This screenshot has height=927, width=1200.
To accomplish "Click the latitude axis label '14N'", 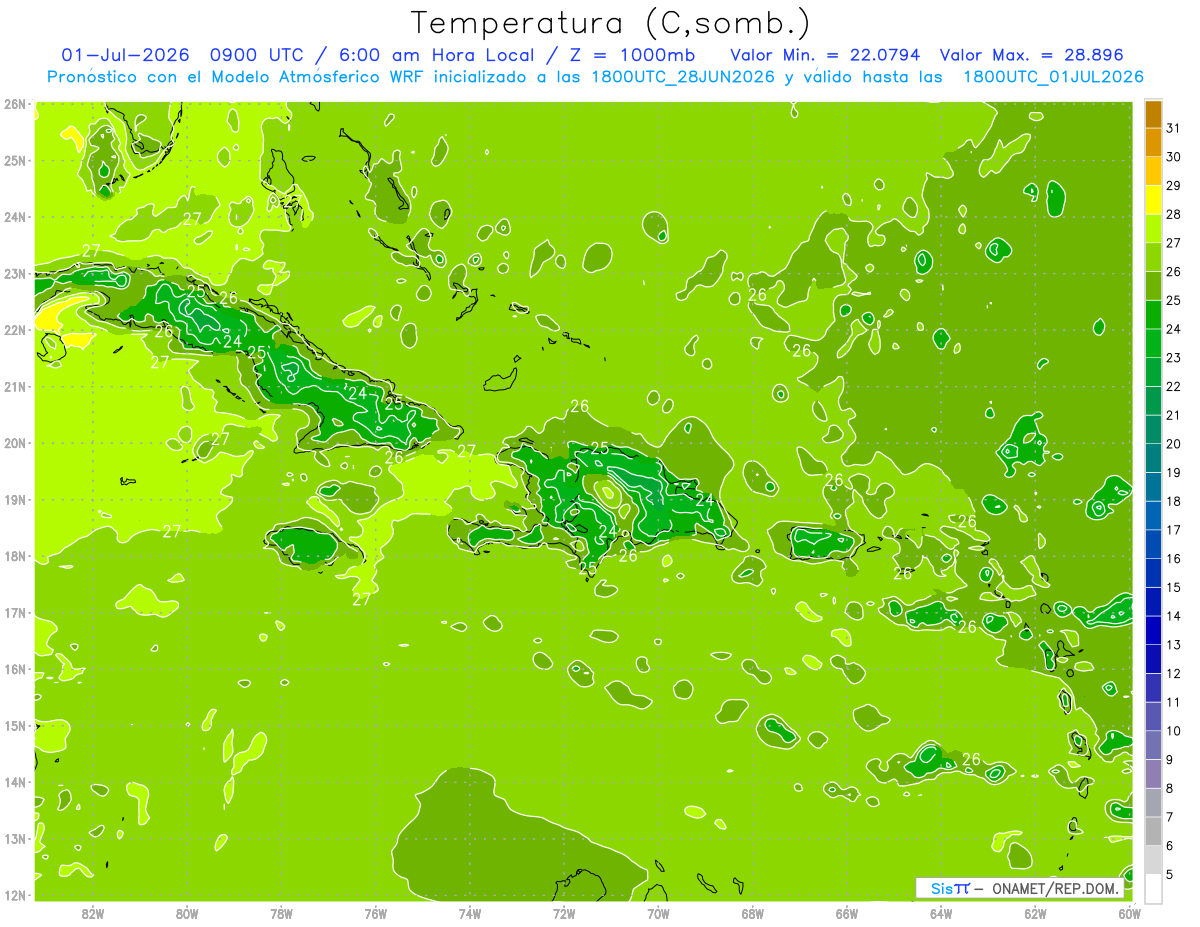I will coord(14,782).
